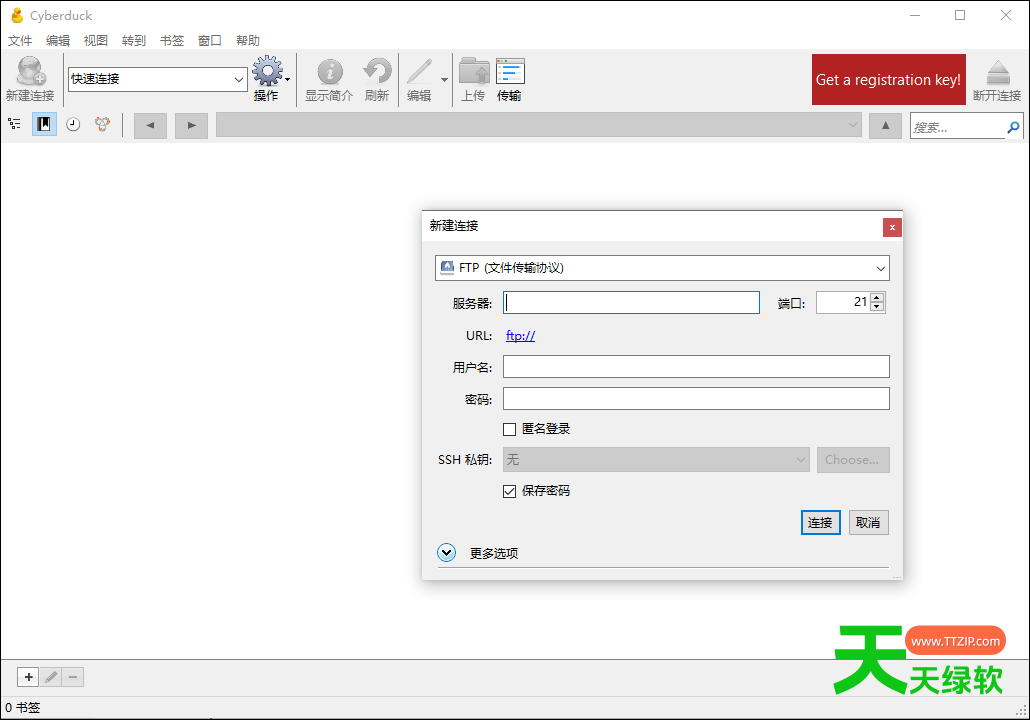Click the Cyberduck duck logo in title bar
1030x720 pixels.
16,15
